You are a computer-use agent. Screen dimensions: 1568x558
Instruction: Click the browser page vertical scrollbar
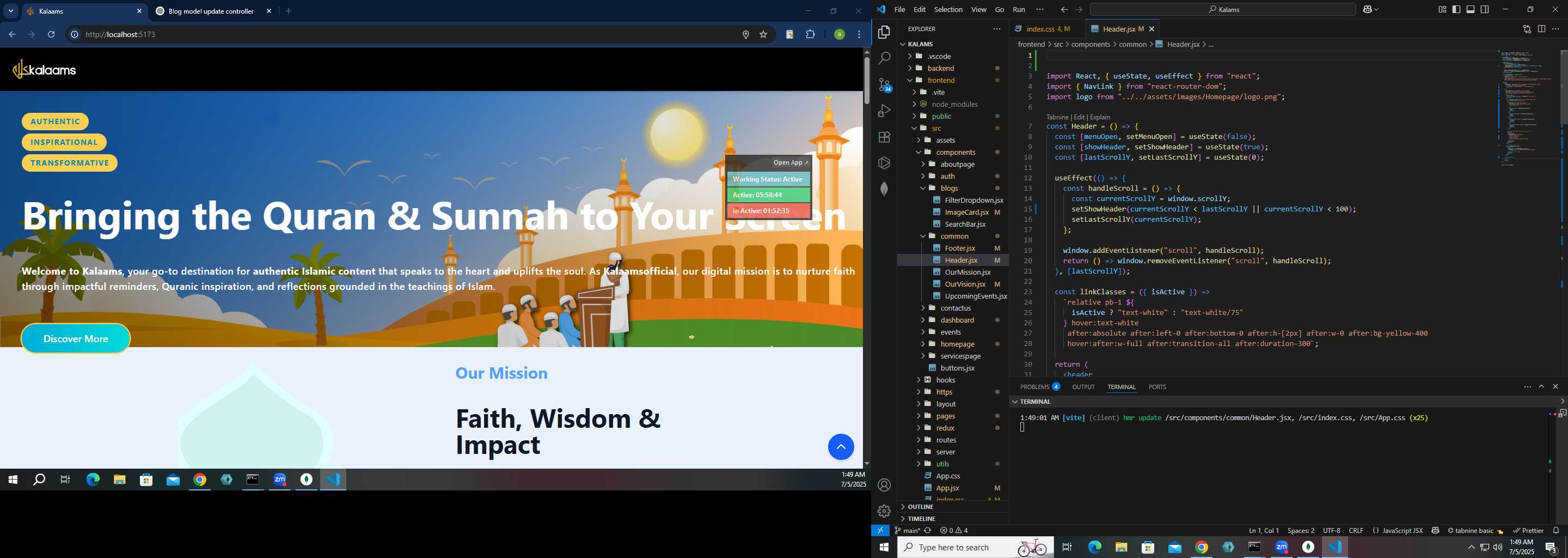tap(866, 80)
